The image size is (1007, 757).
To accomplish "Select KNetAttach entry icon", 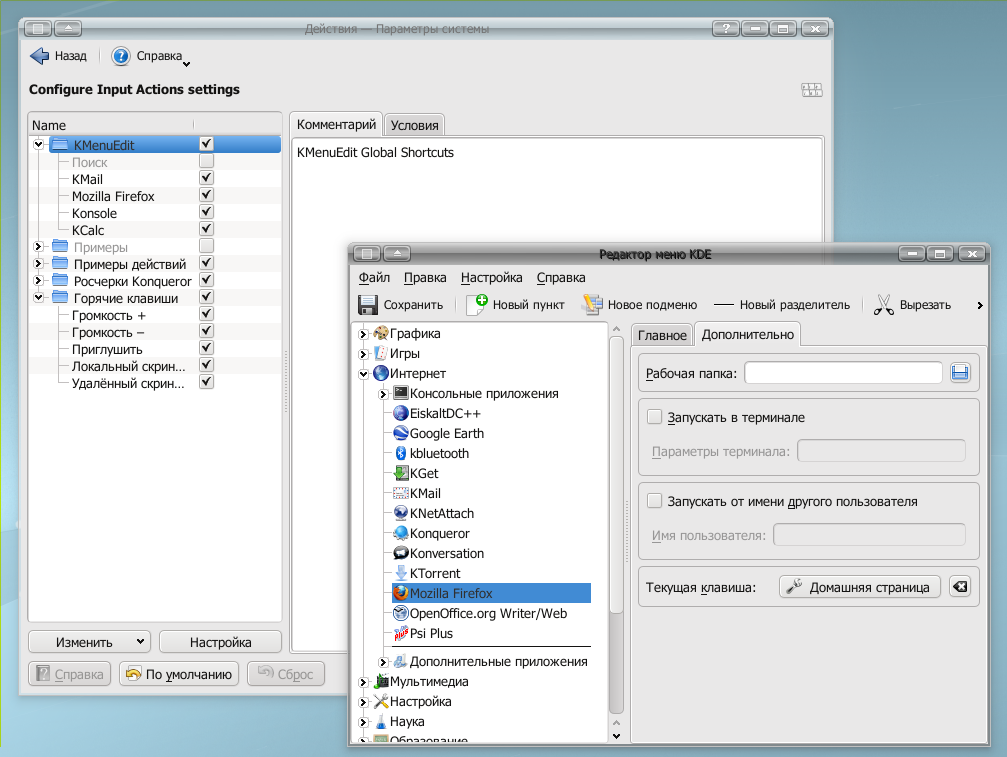I will click(401, 513).
